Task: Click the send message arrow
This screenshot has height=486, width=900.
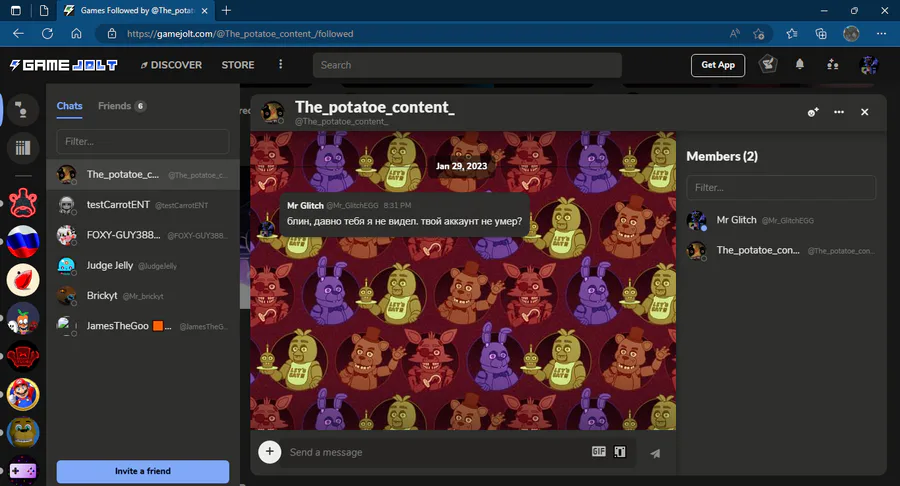Action: [655, 453]
